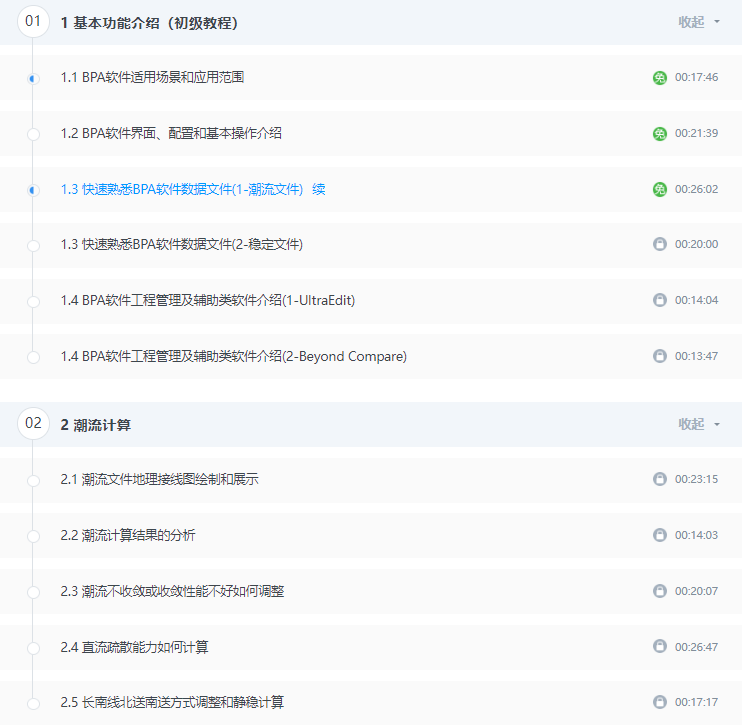Click lock icon for lesson 2.3
Viewport: 742px width, 725px height.
click(x=660, y=591)
